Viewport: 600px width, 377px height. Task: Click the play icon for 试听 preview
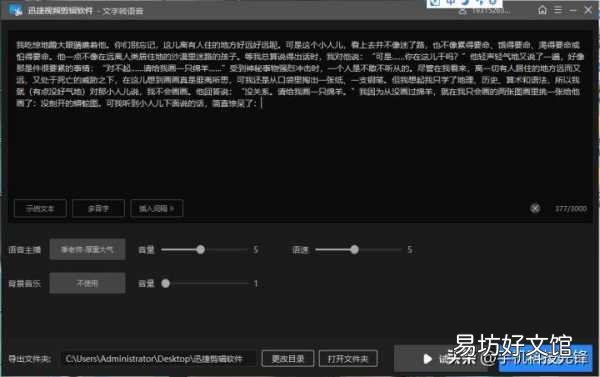(427, 359)
